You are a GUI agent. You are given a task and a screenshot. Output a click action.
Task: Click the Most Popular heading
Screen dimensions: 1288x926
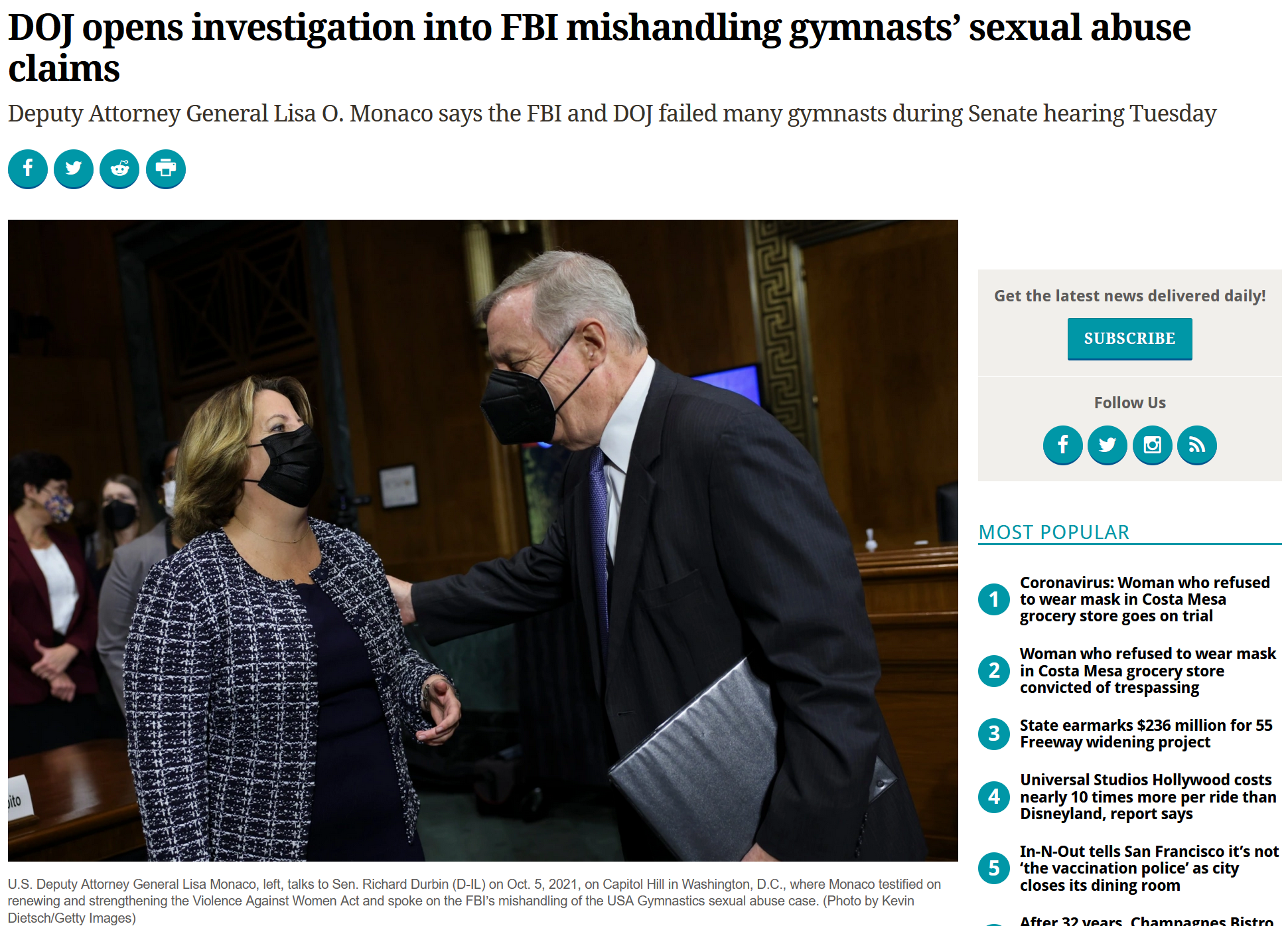(1054, 532)
